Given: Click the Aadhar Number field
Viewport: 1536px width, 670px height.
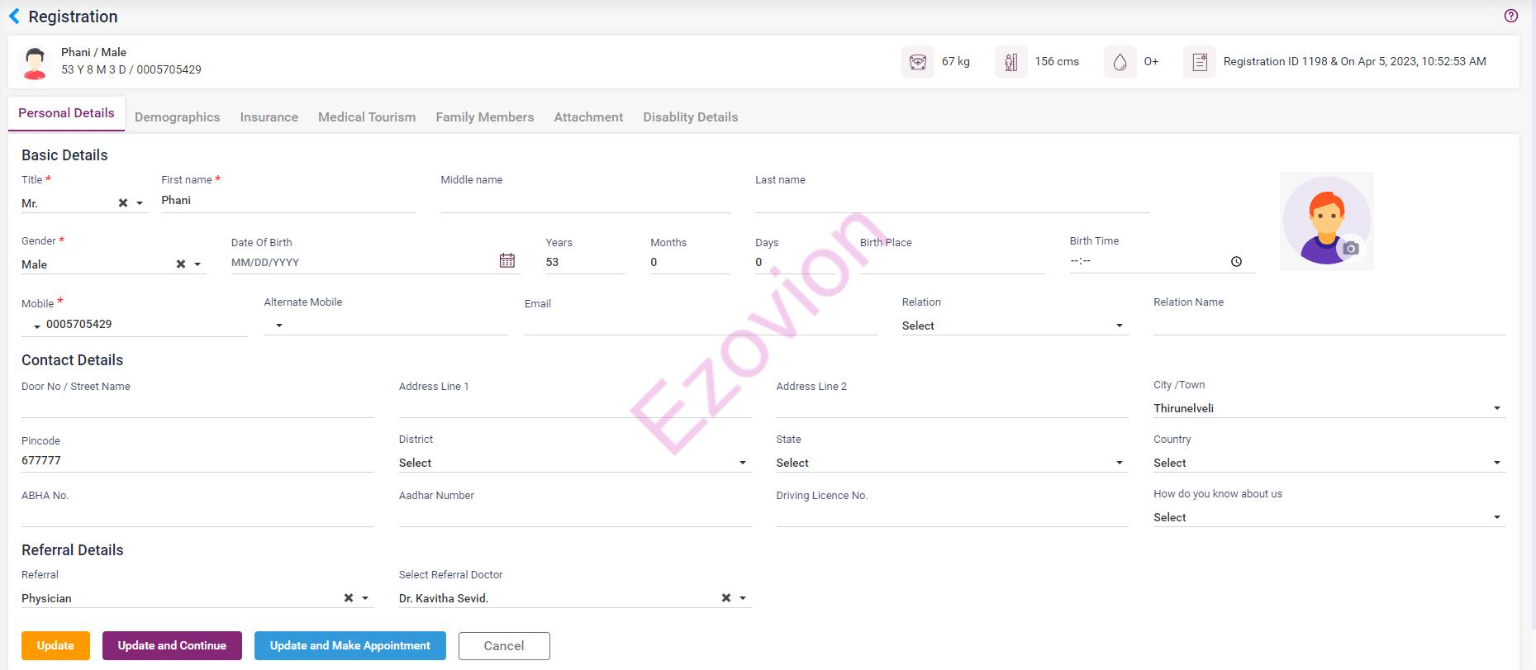Looking at the screenshot, I should coord(575,515).
